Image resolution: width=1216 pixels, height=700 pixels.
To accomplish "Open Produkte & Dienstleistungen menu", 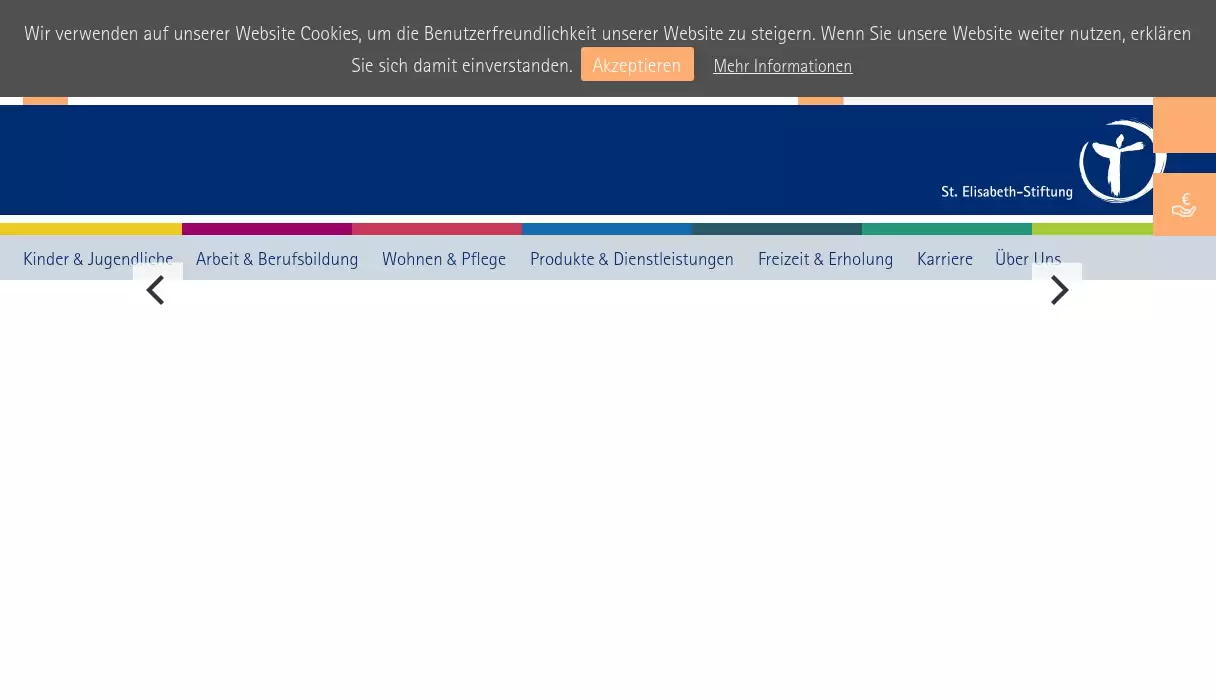I will pyautogui.click(x=632, y=259).
